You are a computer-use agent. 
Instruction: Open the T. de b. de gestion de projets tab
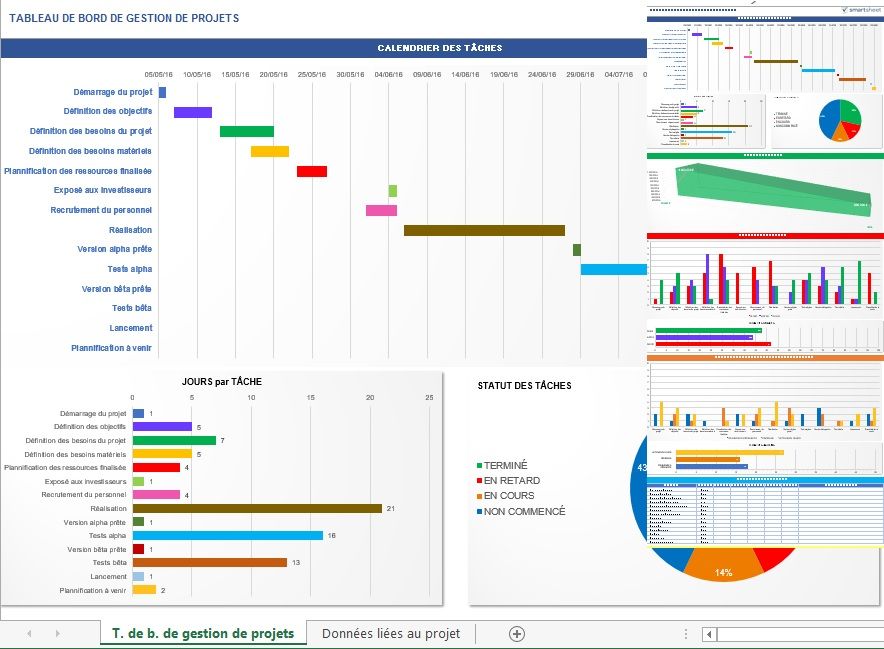click(x=203, y=633)
